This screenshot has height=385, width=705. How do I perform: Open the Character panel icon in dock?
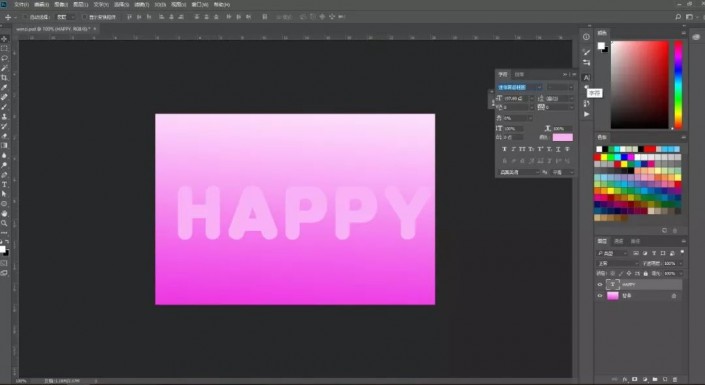click(586, 77)
